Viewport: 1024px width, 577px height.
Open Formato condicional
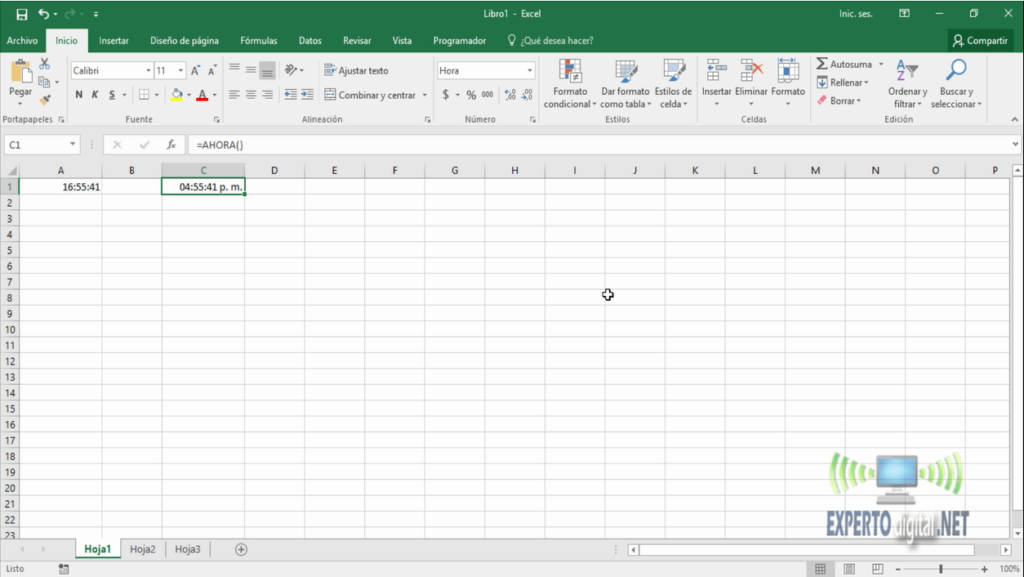tap(570, 85)
